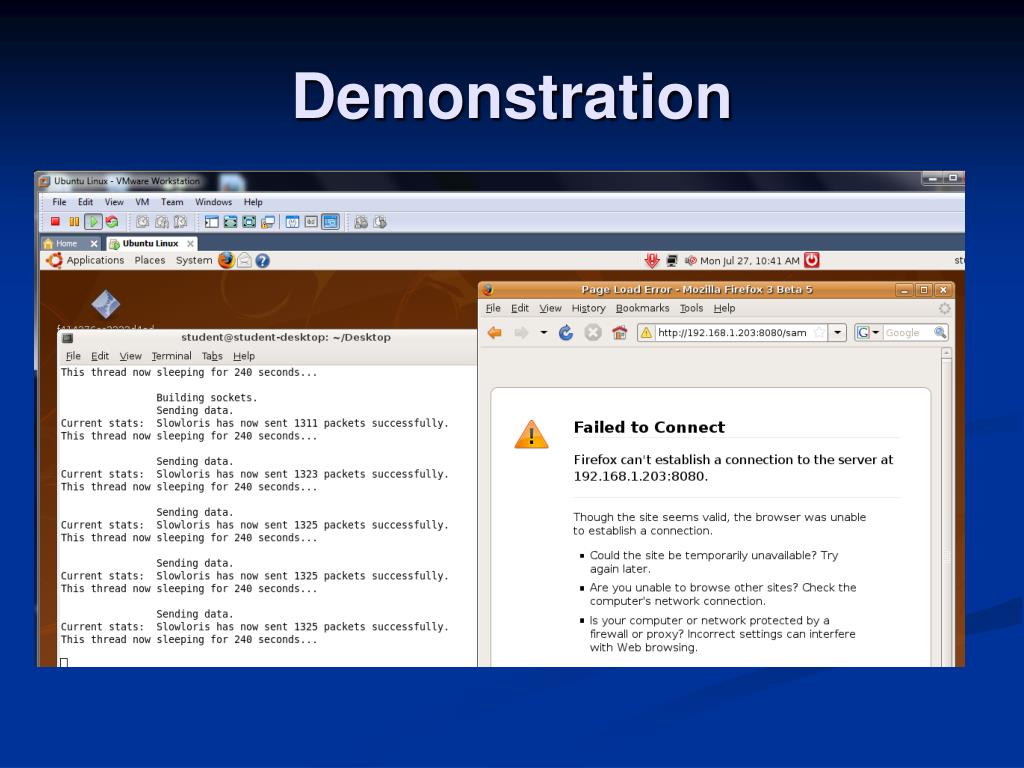Open Firefox Home page icon
Viewport: 1024px width, 768px height.
[x=619, y=333]
